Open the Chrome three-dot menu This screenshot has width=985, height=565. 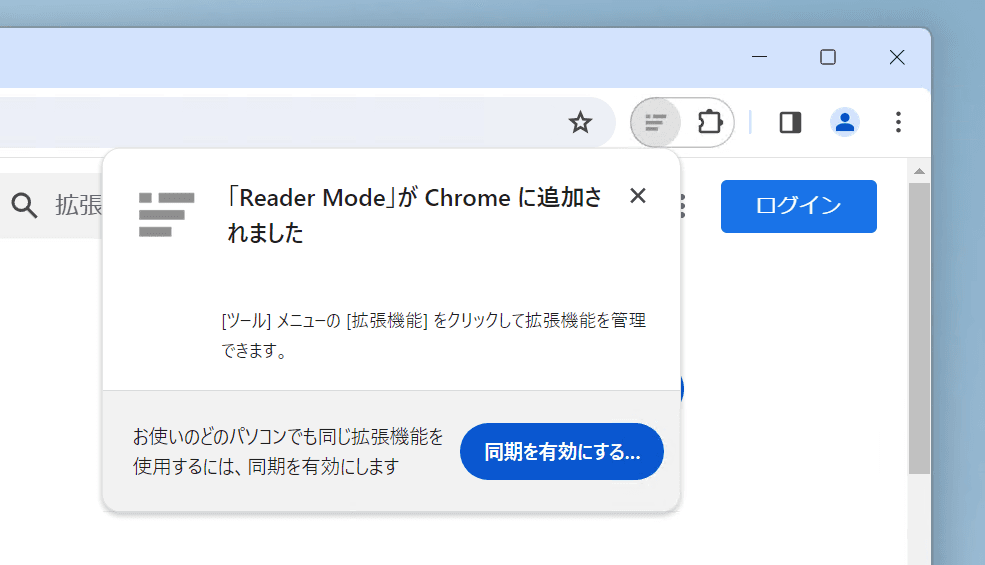[898, 122]
